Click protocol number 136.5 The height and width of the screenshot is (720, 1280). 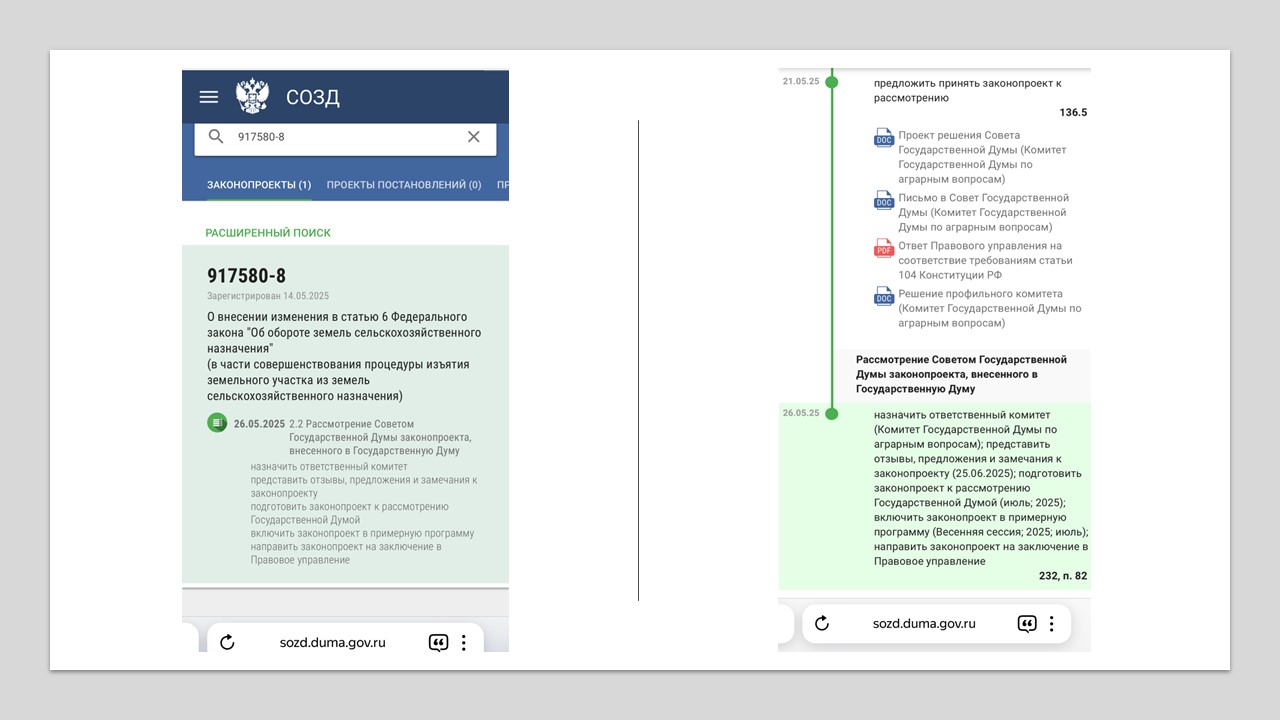(1073, 113)
